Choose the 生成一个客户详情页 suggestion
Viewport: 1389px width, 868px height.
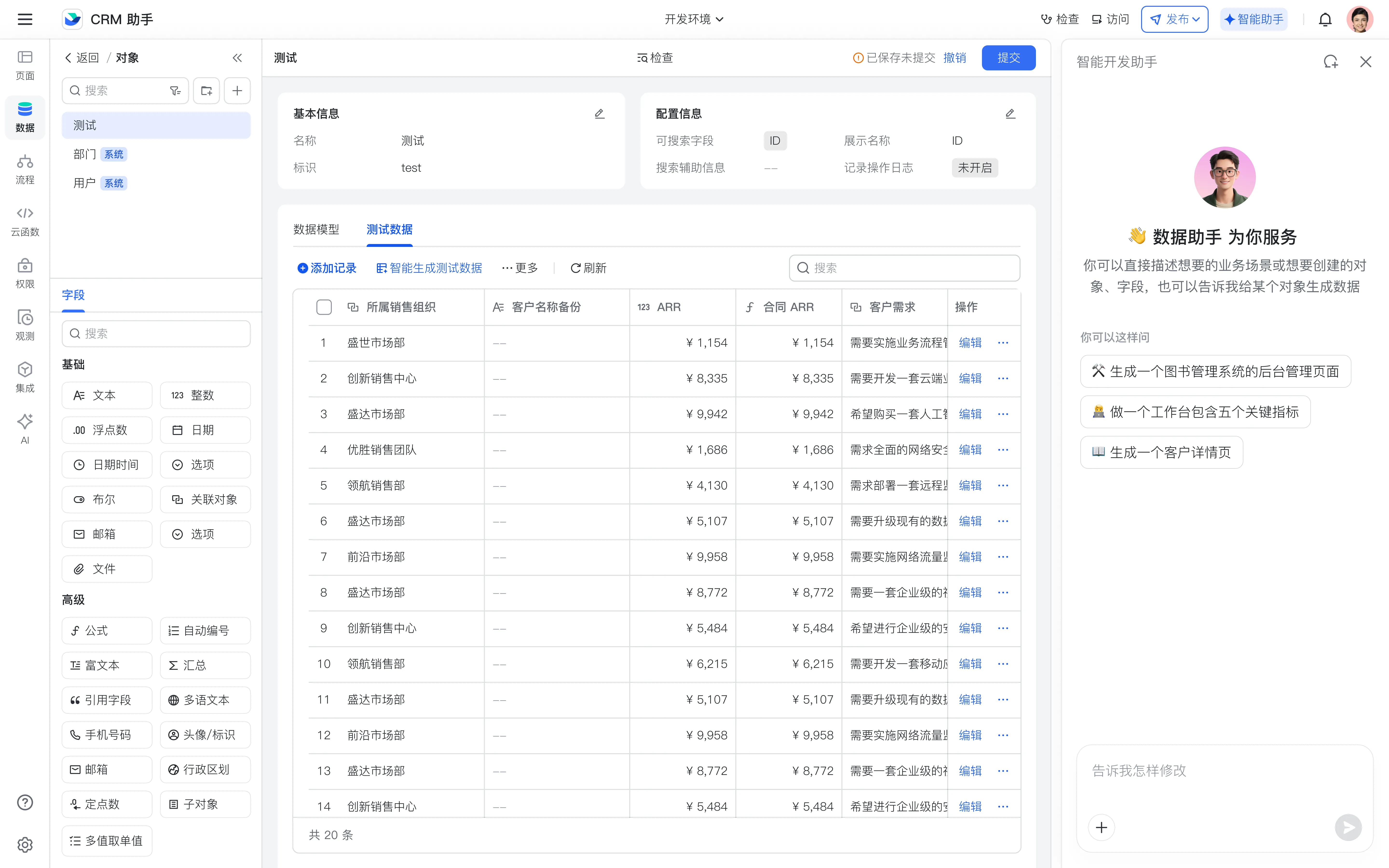tap(1161, 452)
